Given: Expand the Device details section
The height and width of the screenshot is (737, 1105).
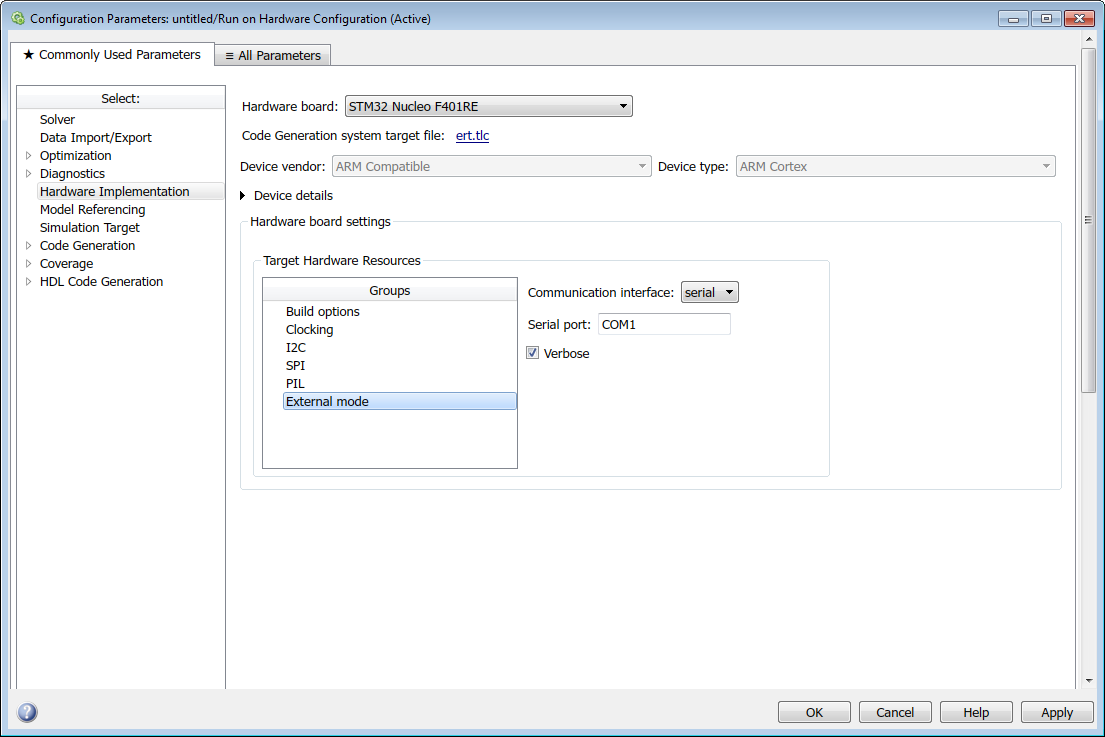Looking at the screenshot, I should coord(243,195).
